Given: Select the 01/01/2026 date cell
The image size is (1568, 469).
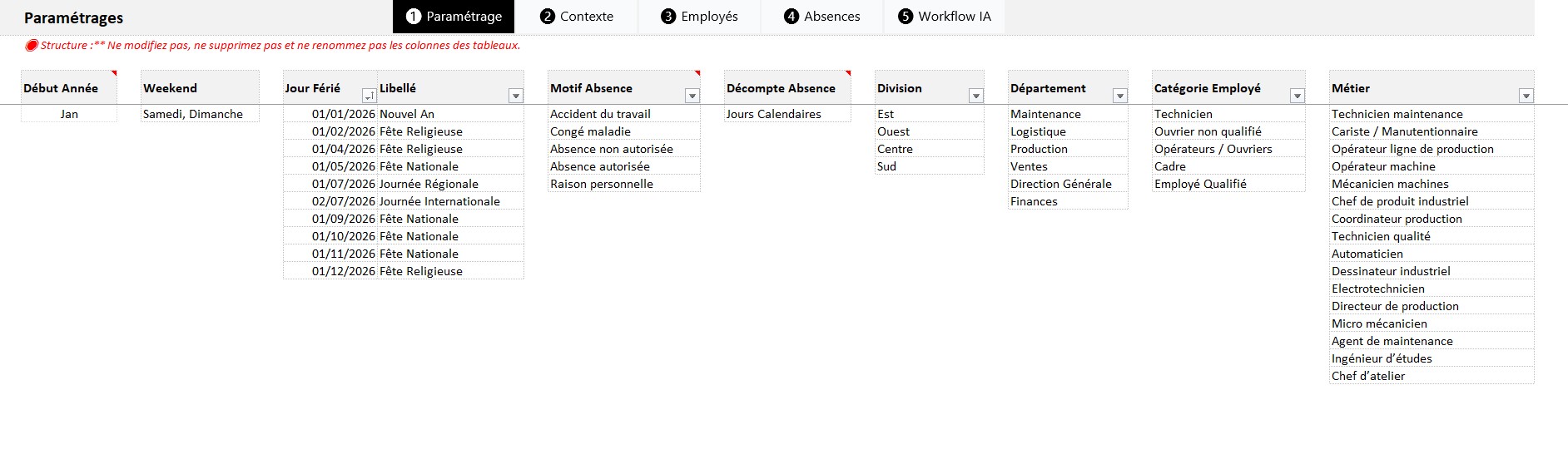Looking at the screenshot, I should 330,114.
